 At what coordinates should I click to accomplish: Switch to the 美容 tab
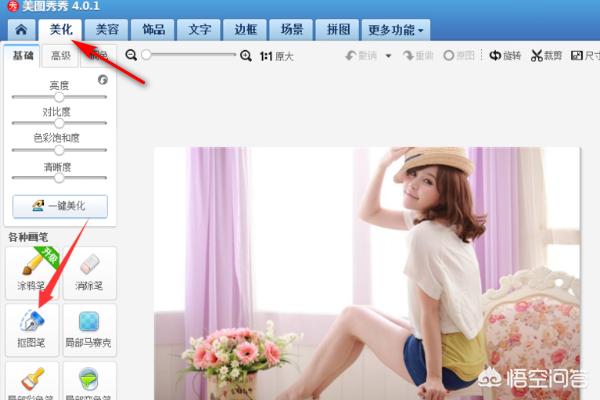[106, 29]
